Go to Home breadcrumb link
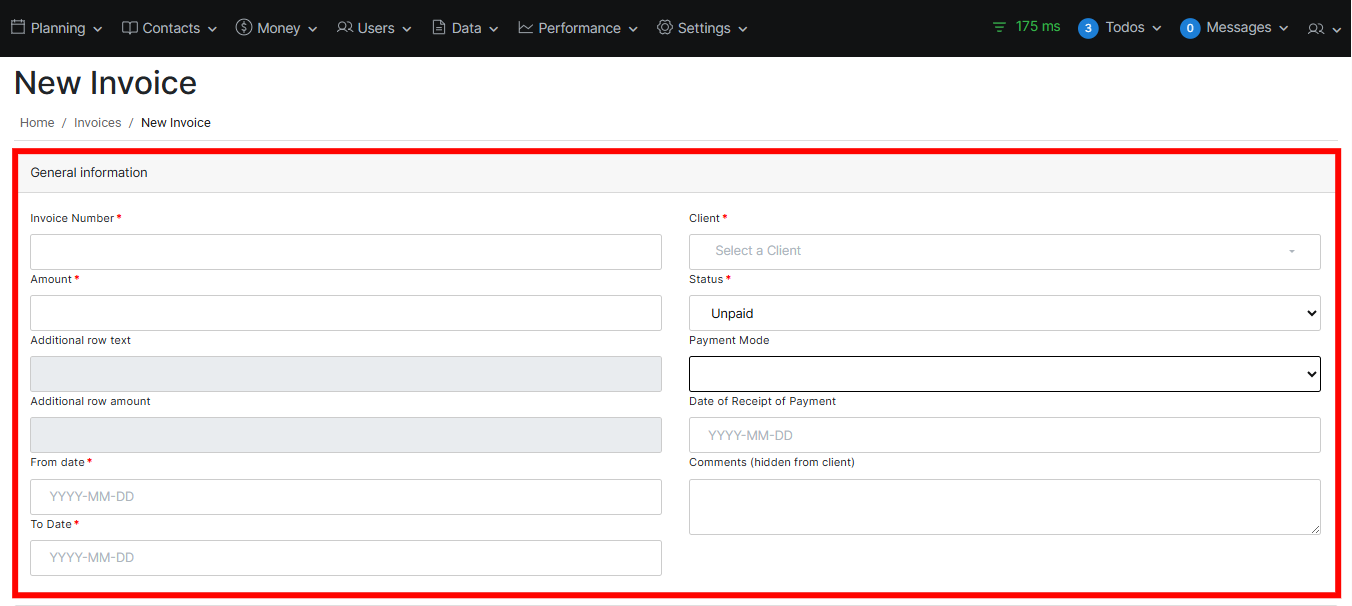The width and height of the screenshot is (1352, 606). pos(37,123)
